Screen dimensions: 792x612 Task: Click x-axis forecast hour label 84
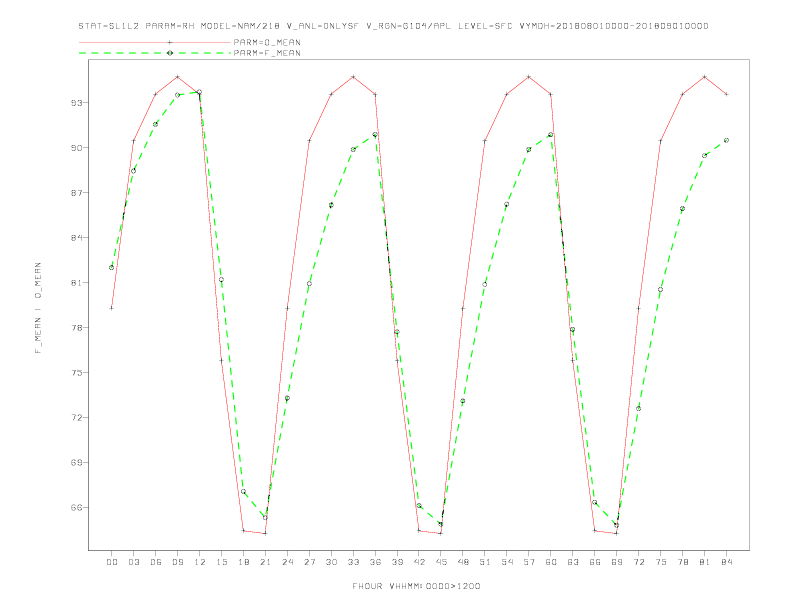(x=726, y=562)
